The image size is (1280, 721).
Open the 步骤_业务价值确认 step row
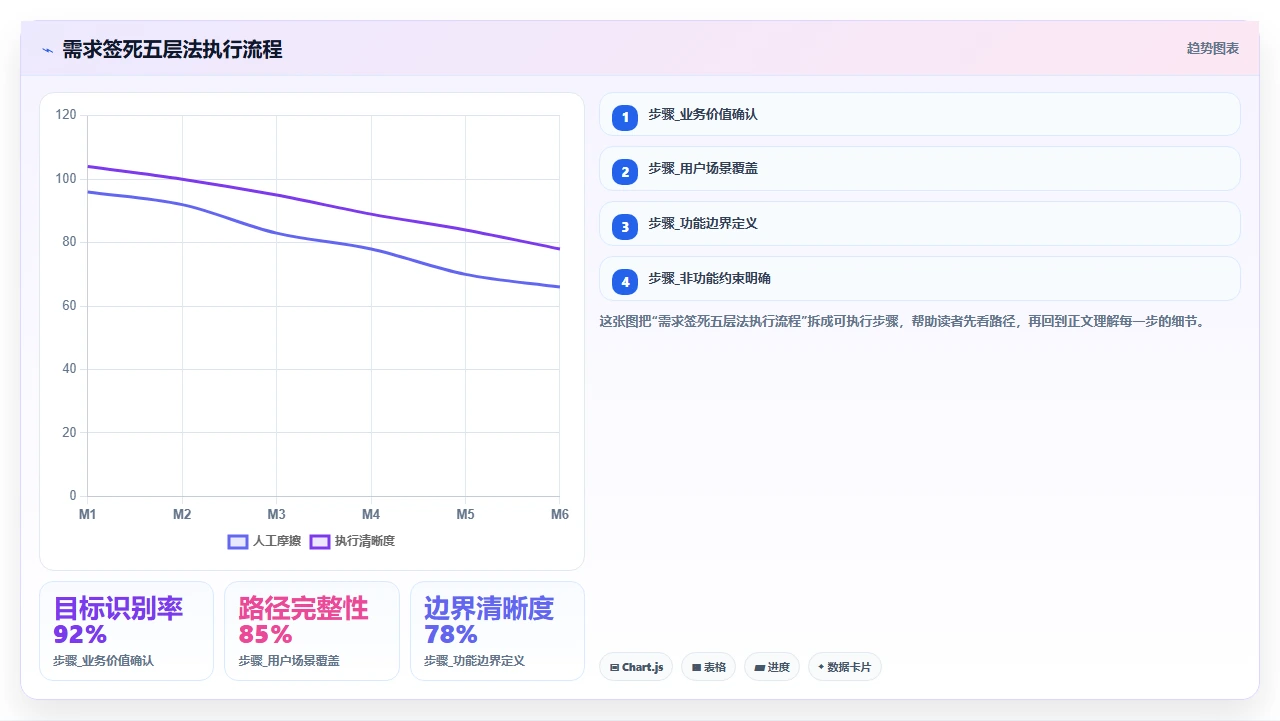tap(919, 114)
